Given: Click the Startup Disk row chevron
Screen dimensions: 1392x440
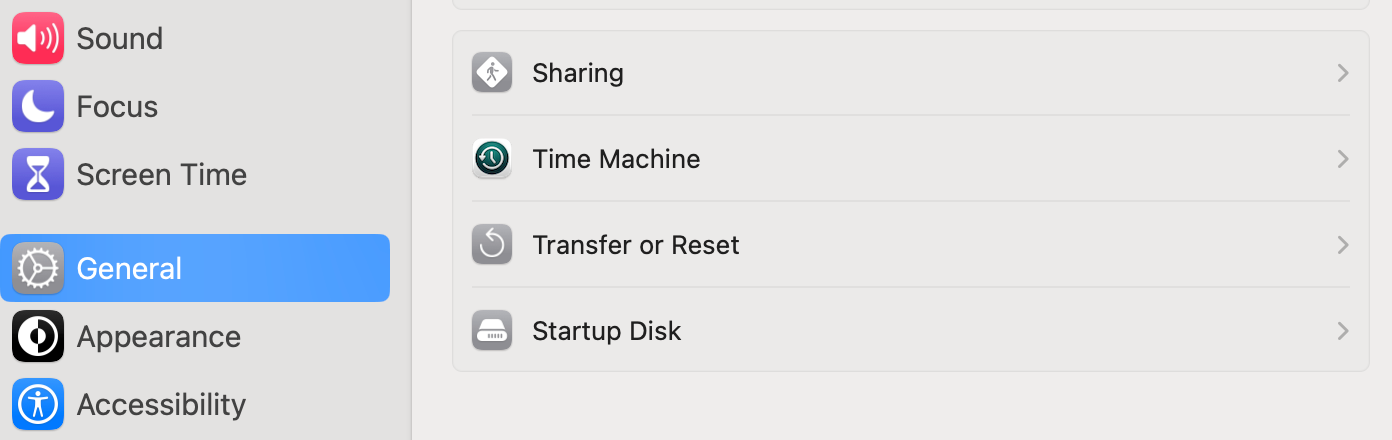Looking at the screenshot, I should click(x=1343, y=331).
